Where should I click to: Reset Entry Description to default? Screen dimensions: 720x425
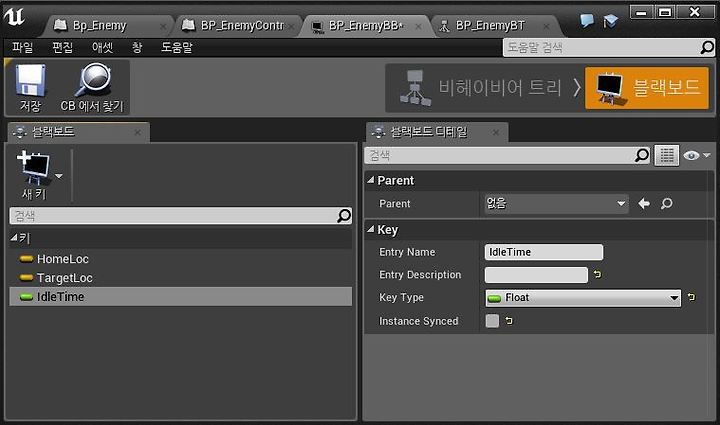(597, 274)
